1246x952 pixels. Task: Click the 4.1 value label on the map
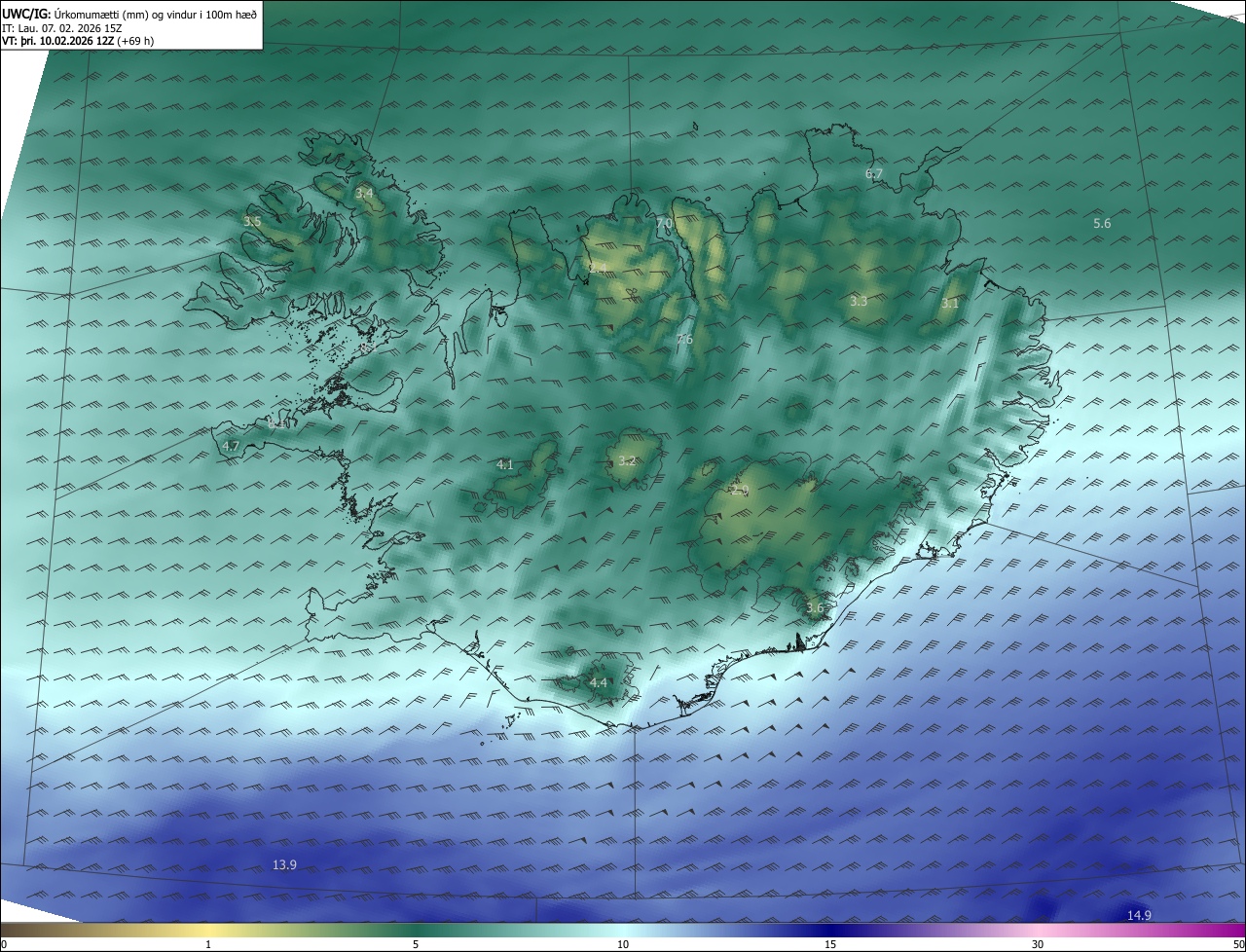click(x=505, y=465)
